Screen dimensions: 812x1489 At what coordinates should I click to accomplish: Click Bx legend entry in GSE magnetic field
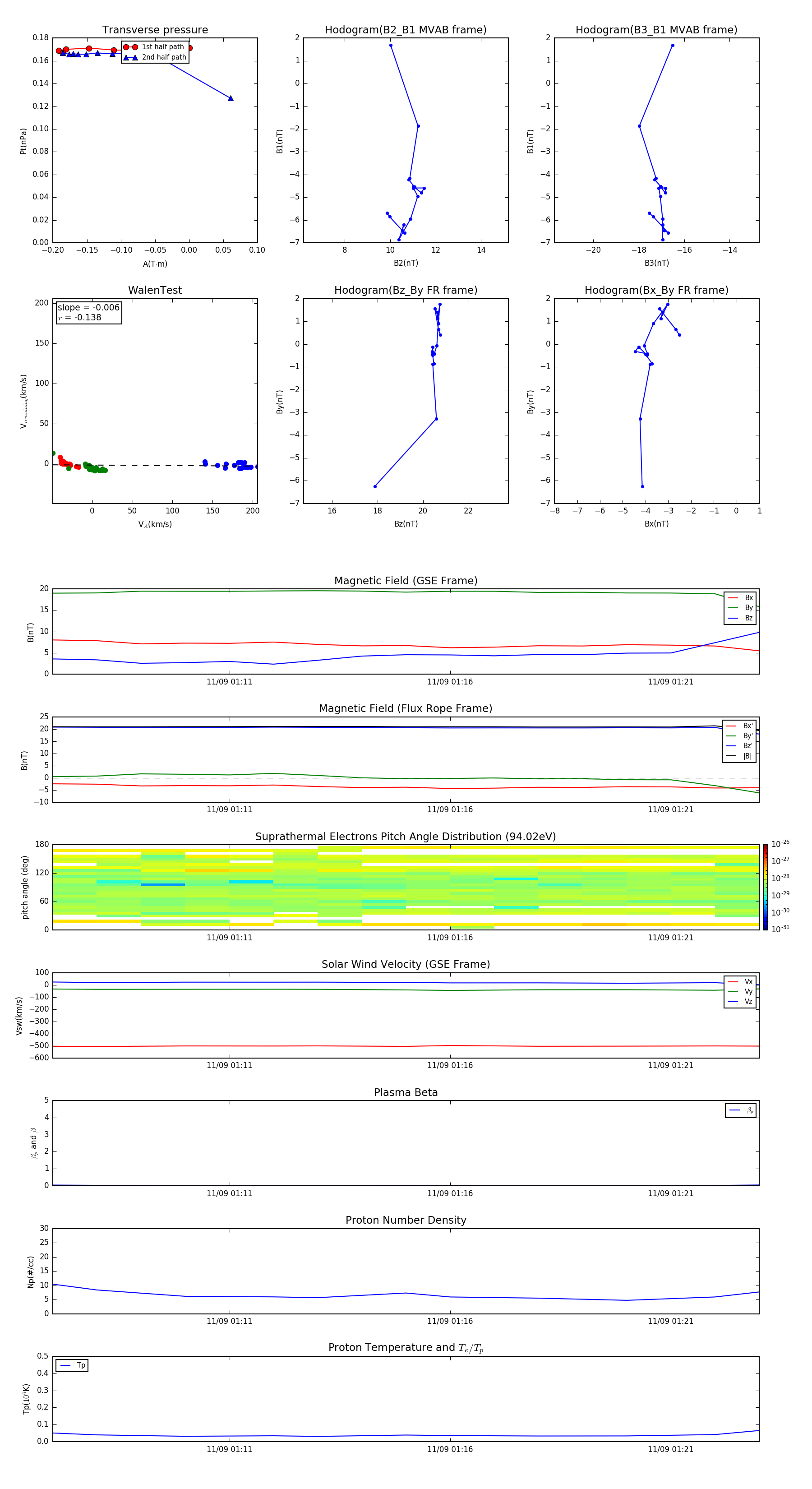pos(740,598)
